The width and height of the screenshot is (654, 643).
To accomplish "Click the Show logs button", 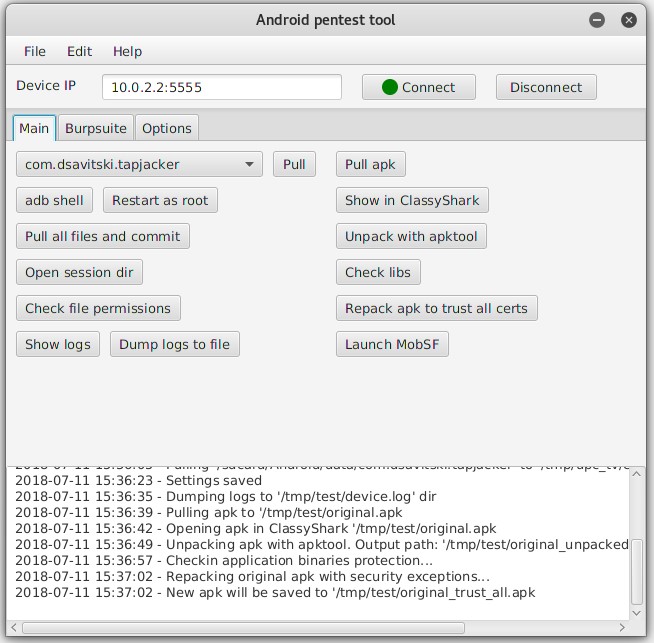I will coord(58,344).
